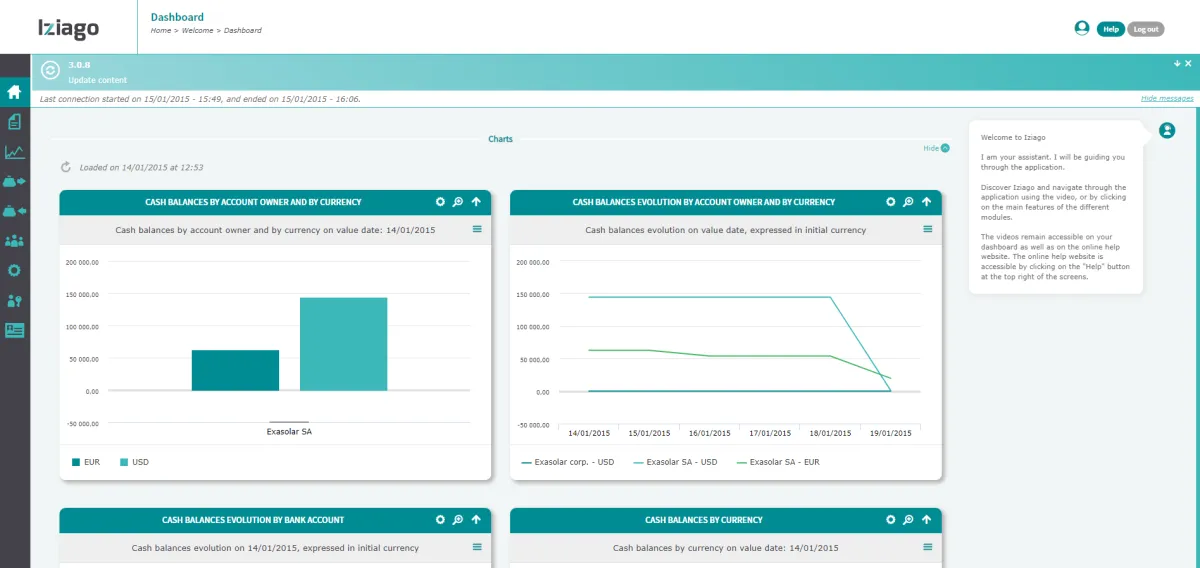Open the line chart icon in the sidebar
The width and height of the screenshot is (1200, 568).
pos(15,152)
